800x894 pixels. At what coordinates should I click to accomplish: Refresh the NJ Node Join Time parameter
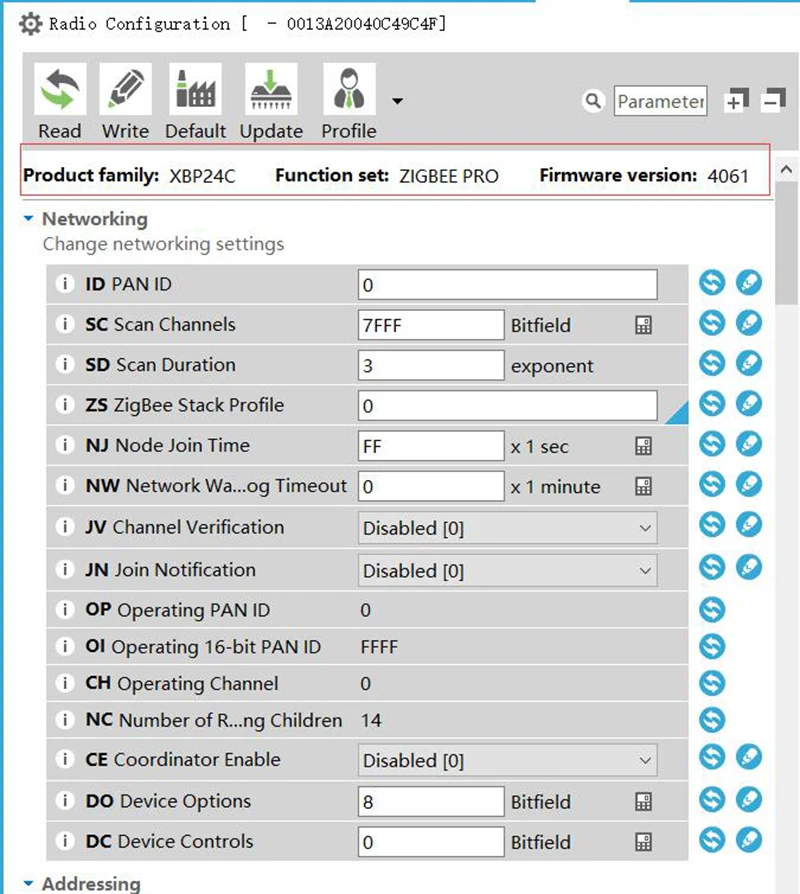[712, 444]
